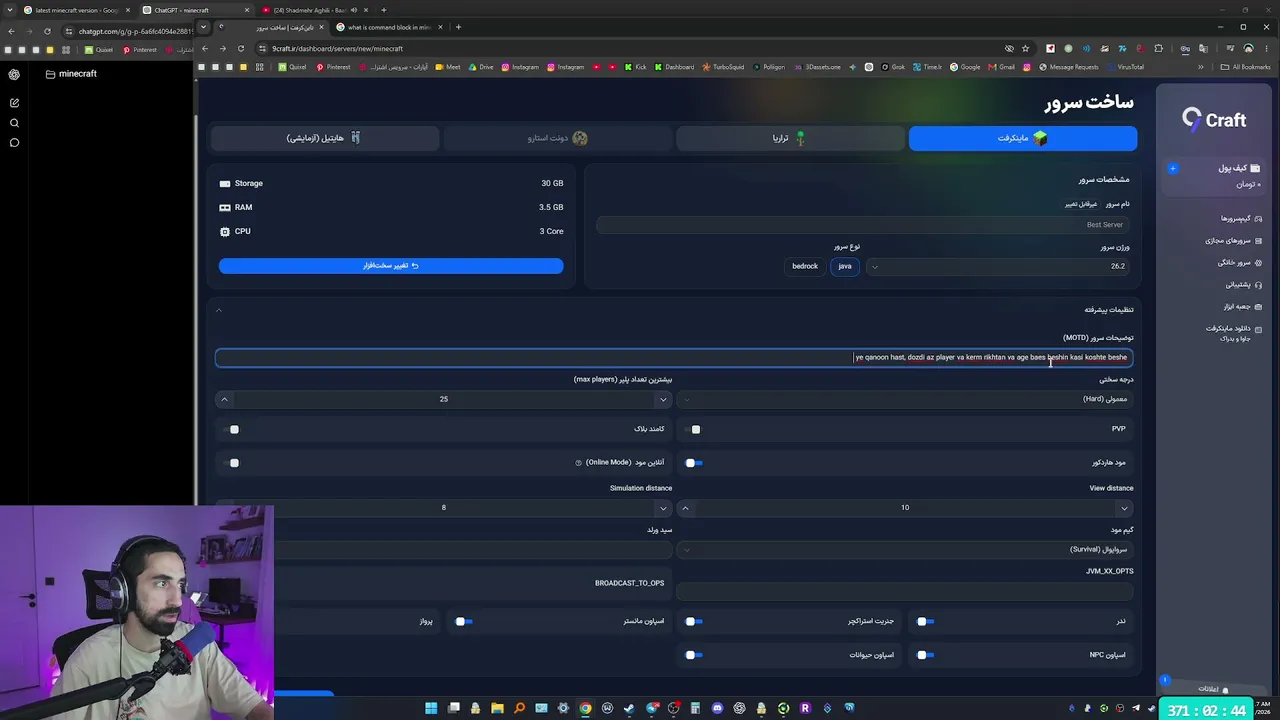Toggle the اسپاون حیوانات switch
Viewport: 1280px width, 720px height.
(694, 656)
